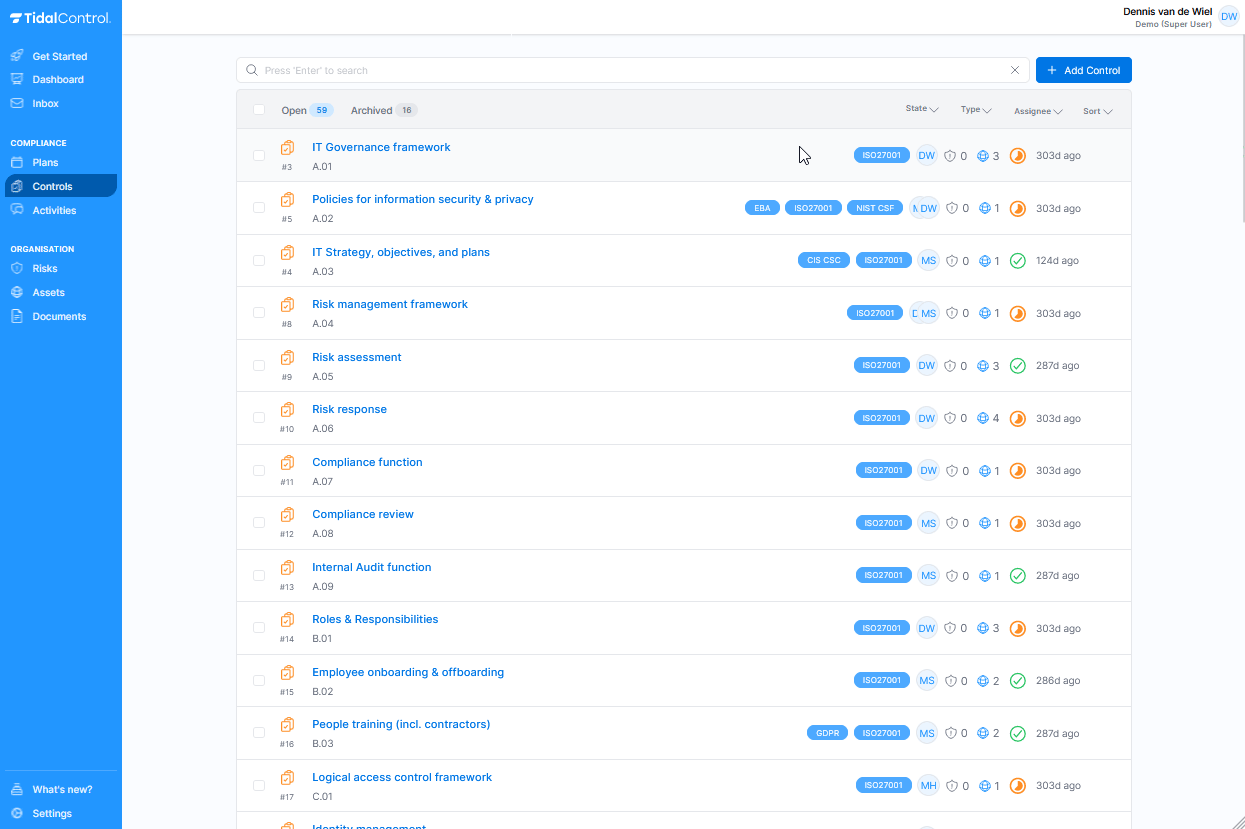The height and width of the screenshot is (829, 1245).
Task: Open the Sort options dropdown
Action: pos(1096,111)
